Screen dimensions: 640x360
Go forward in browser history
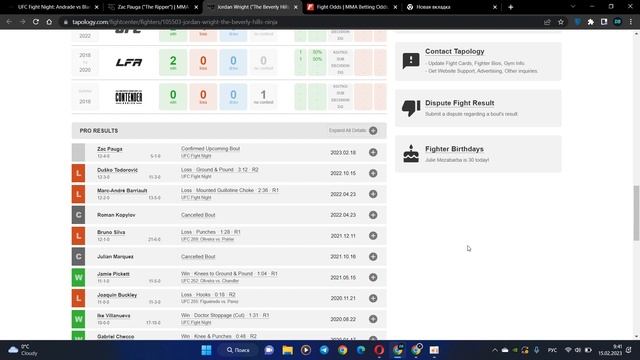(22, 22)
